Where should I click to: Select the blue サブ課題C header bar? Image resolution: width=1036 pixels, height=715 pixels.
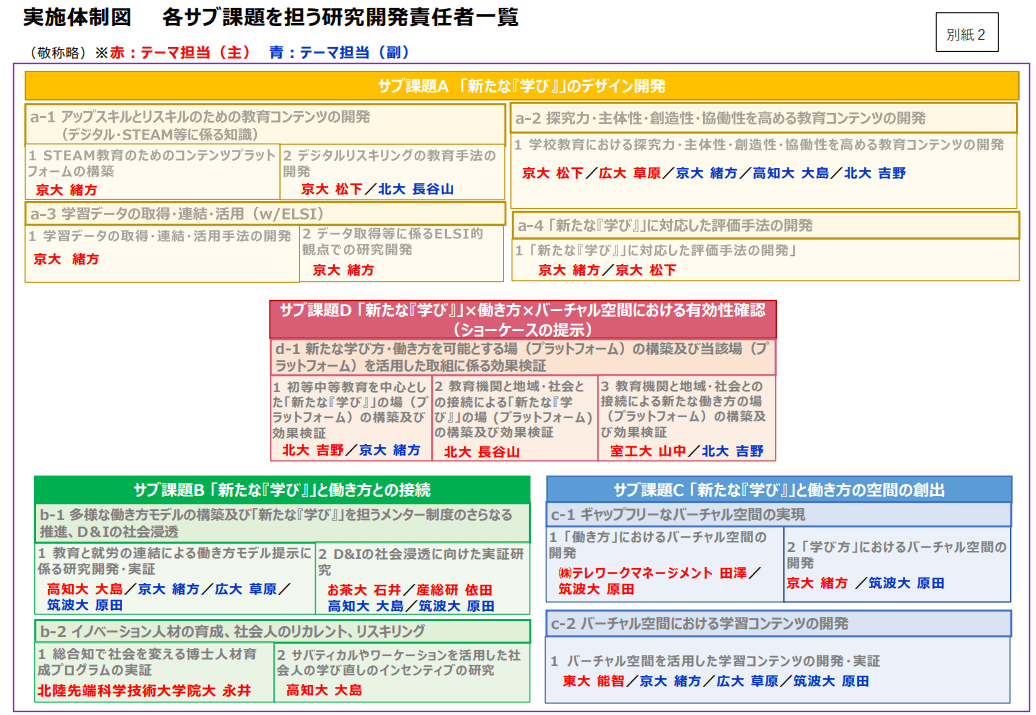click(778, 490)
